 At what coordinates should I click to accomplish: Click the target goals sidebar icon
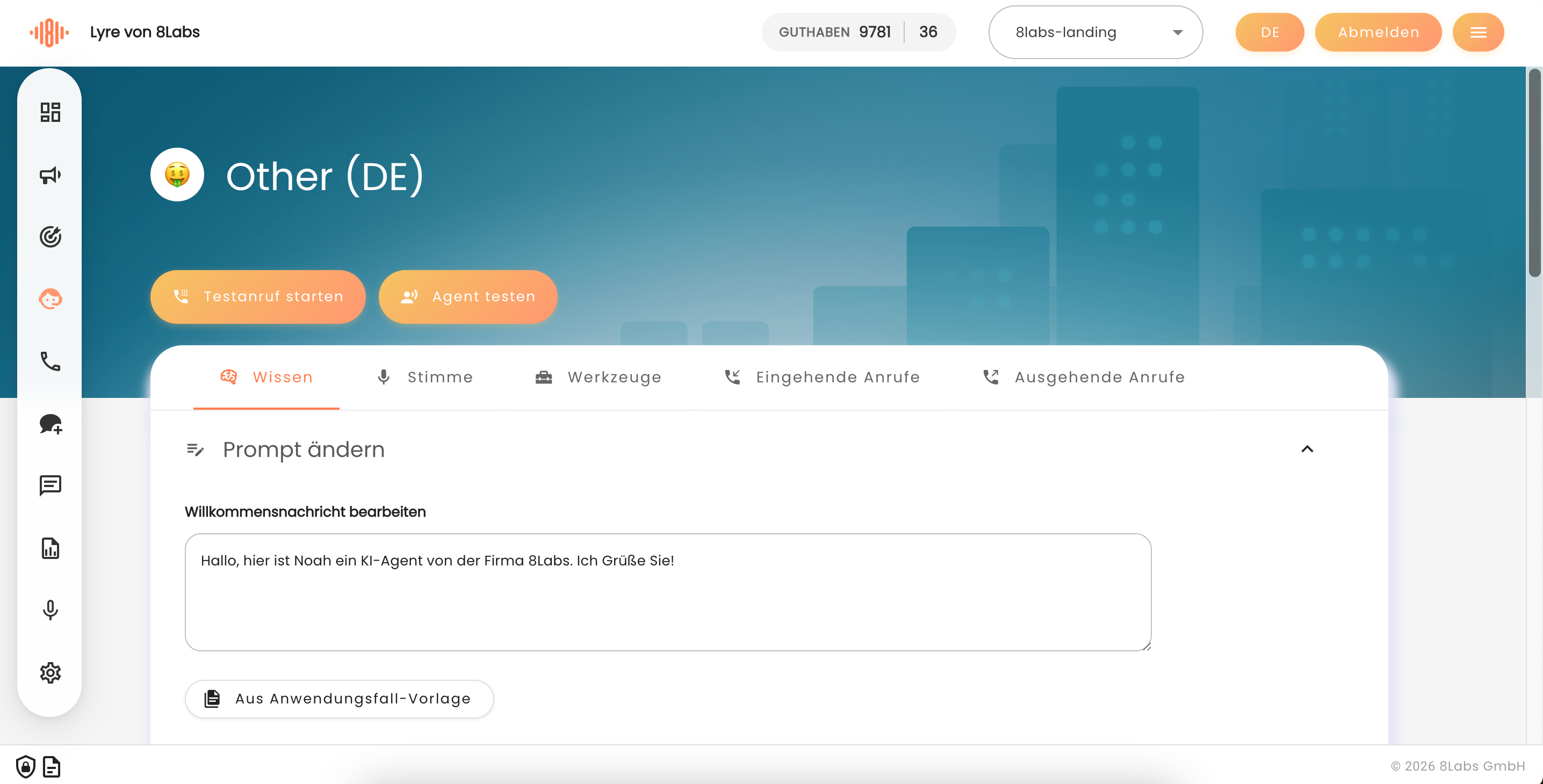click(x=51, y=237)
